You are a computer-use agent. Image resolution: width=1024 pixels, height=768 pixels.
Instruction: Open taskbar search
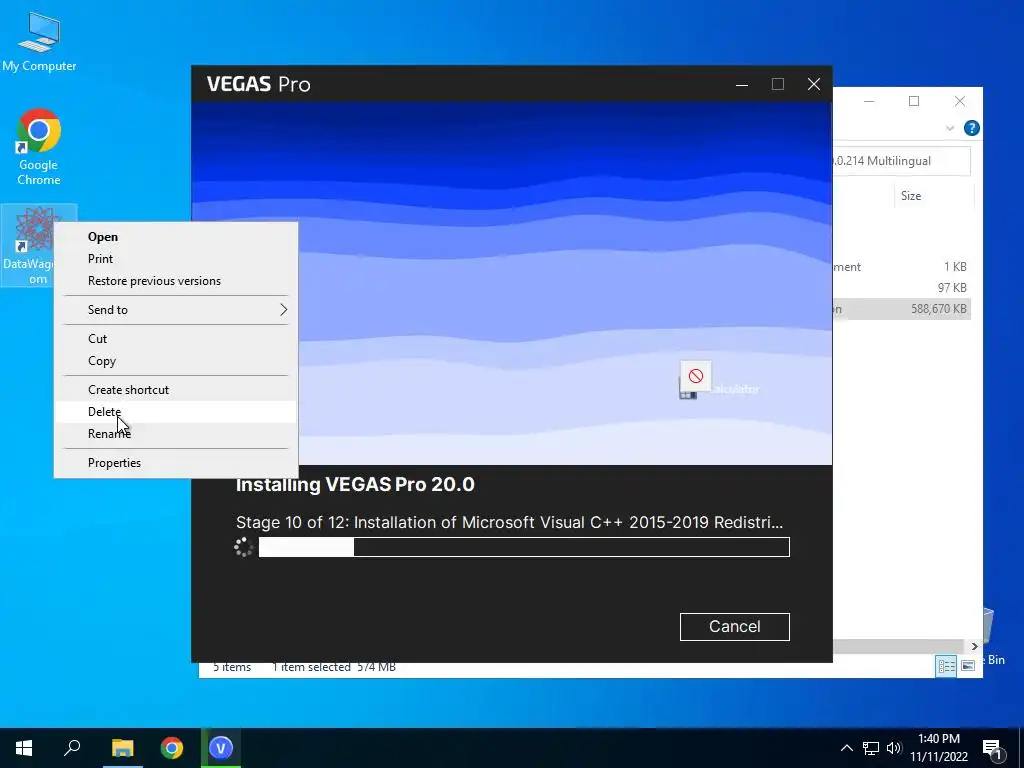coord(72,748)
